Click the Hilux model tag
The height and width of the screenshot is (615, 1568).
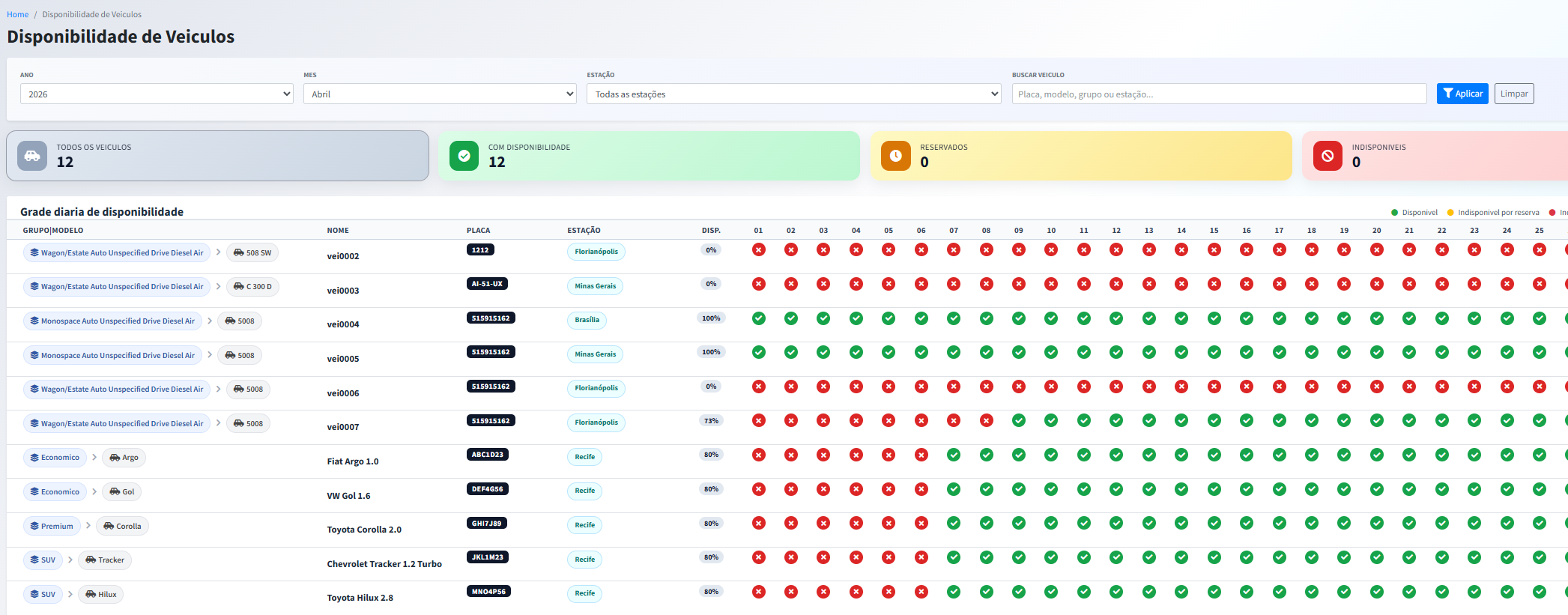click(x=101, y=595)
